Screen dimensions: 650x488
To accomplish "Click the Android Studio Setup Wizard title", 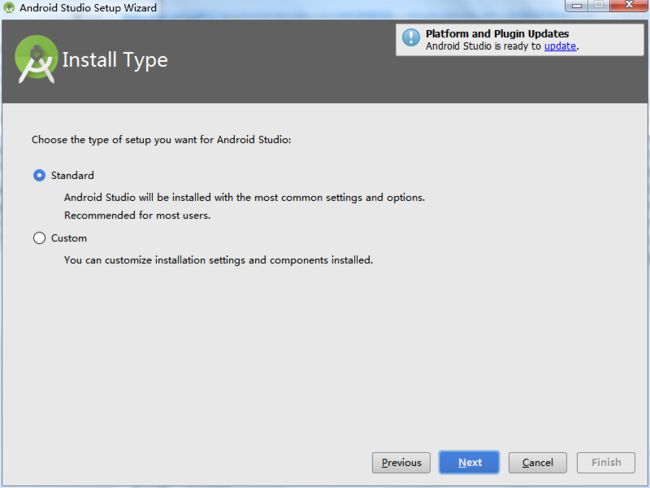I will (x=88, y=7).
